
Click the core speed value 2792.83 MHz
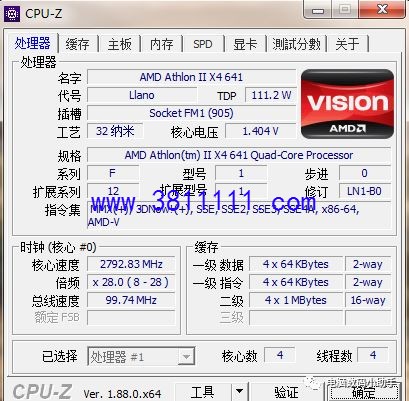(x=131, y=264)
